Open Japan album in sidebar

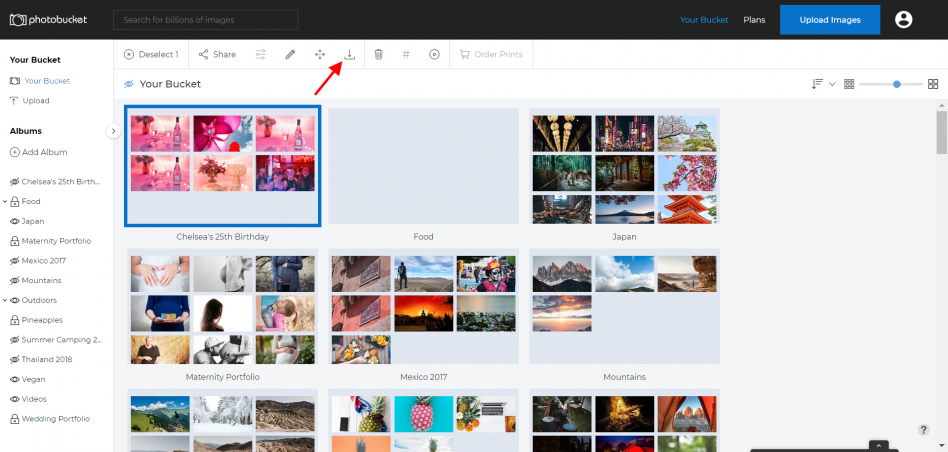coord(33,221)
